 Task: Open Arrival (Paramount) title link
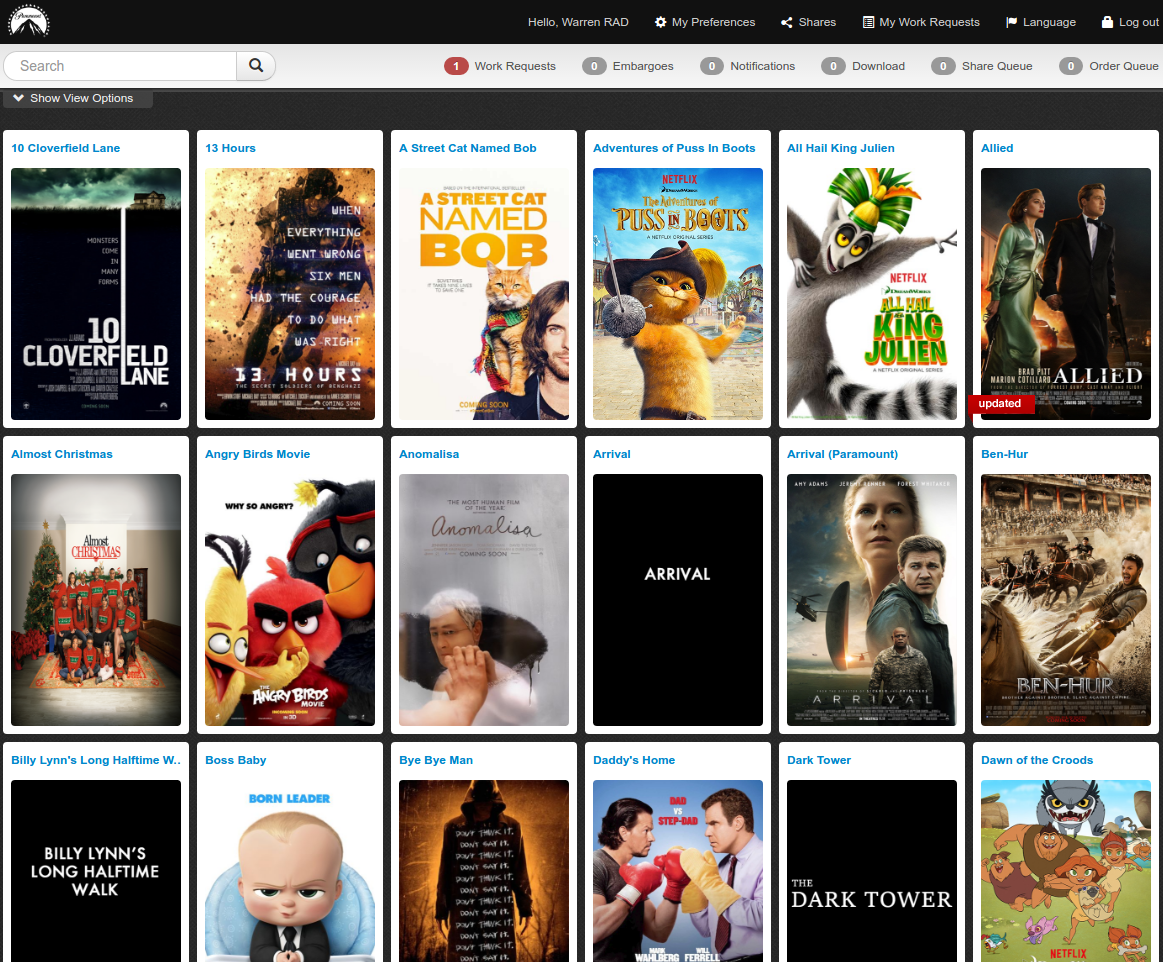[x=843, y=454]
